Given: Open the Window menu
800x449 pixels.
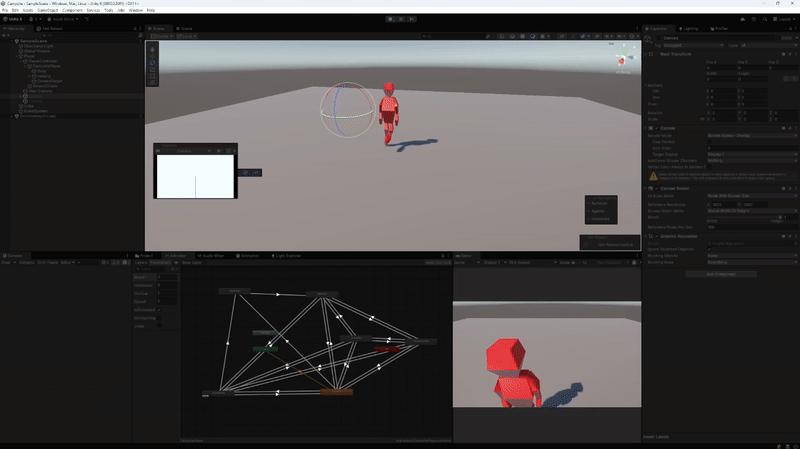Looking at the screenshot, I should (x=135, y=10).
